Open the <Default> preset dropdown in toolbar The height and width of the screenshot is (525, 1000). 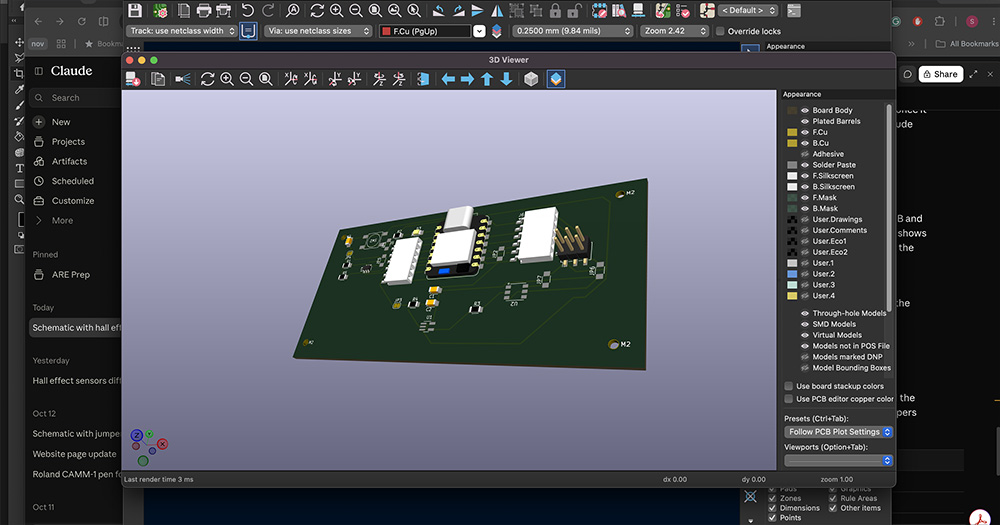(749, 10)
